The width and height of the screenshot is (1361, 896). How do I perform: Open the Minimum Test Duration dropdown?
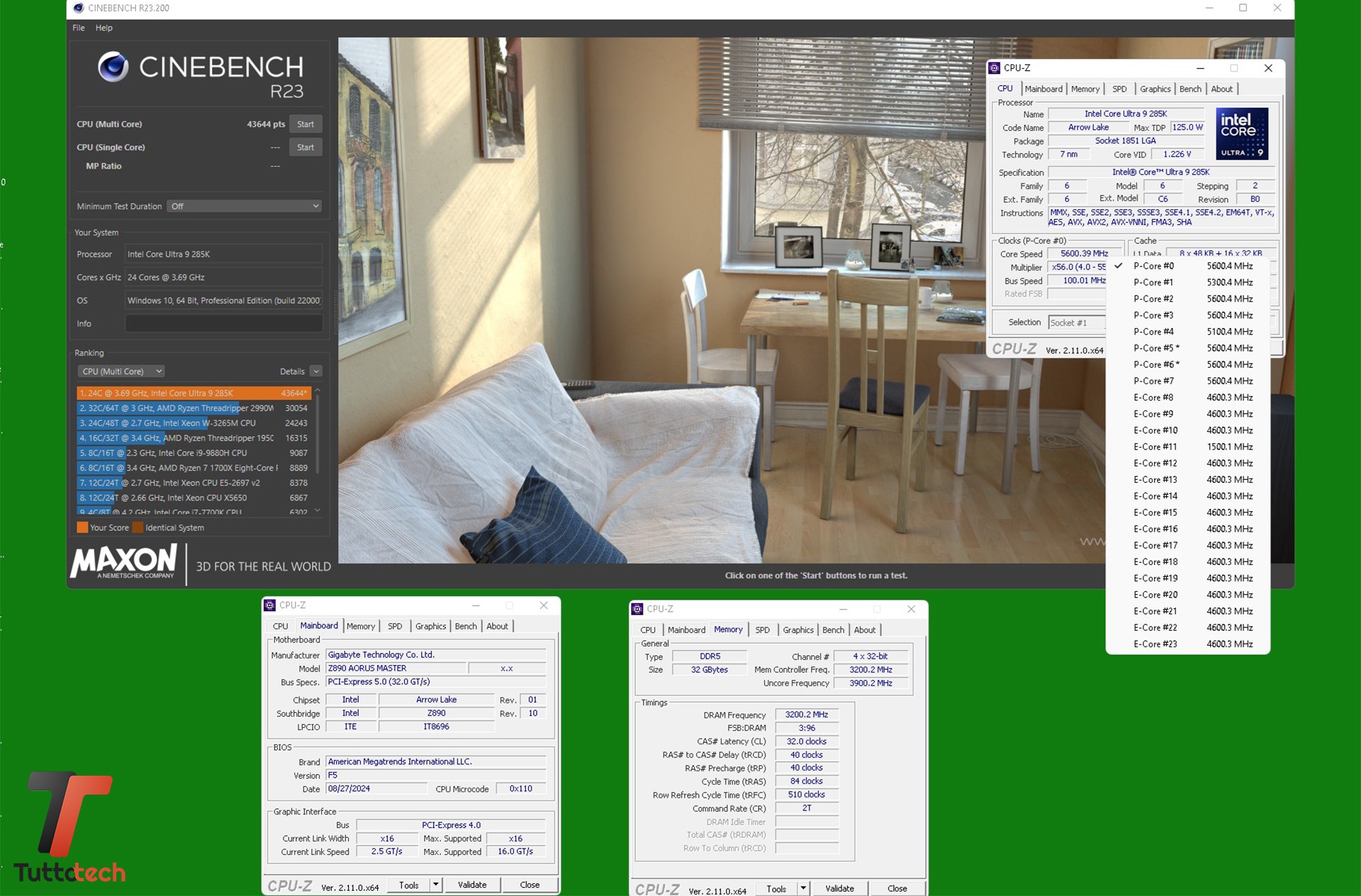click(x=245, y=206)
